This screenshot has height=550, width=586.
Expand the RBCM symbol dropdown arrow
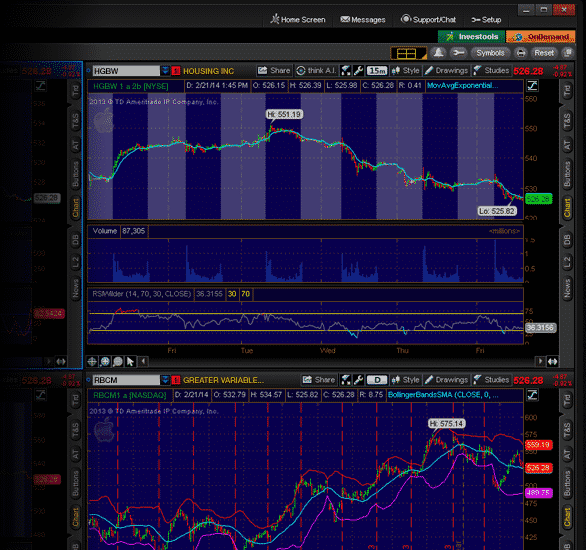click(x=165, y=380)
